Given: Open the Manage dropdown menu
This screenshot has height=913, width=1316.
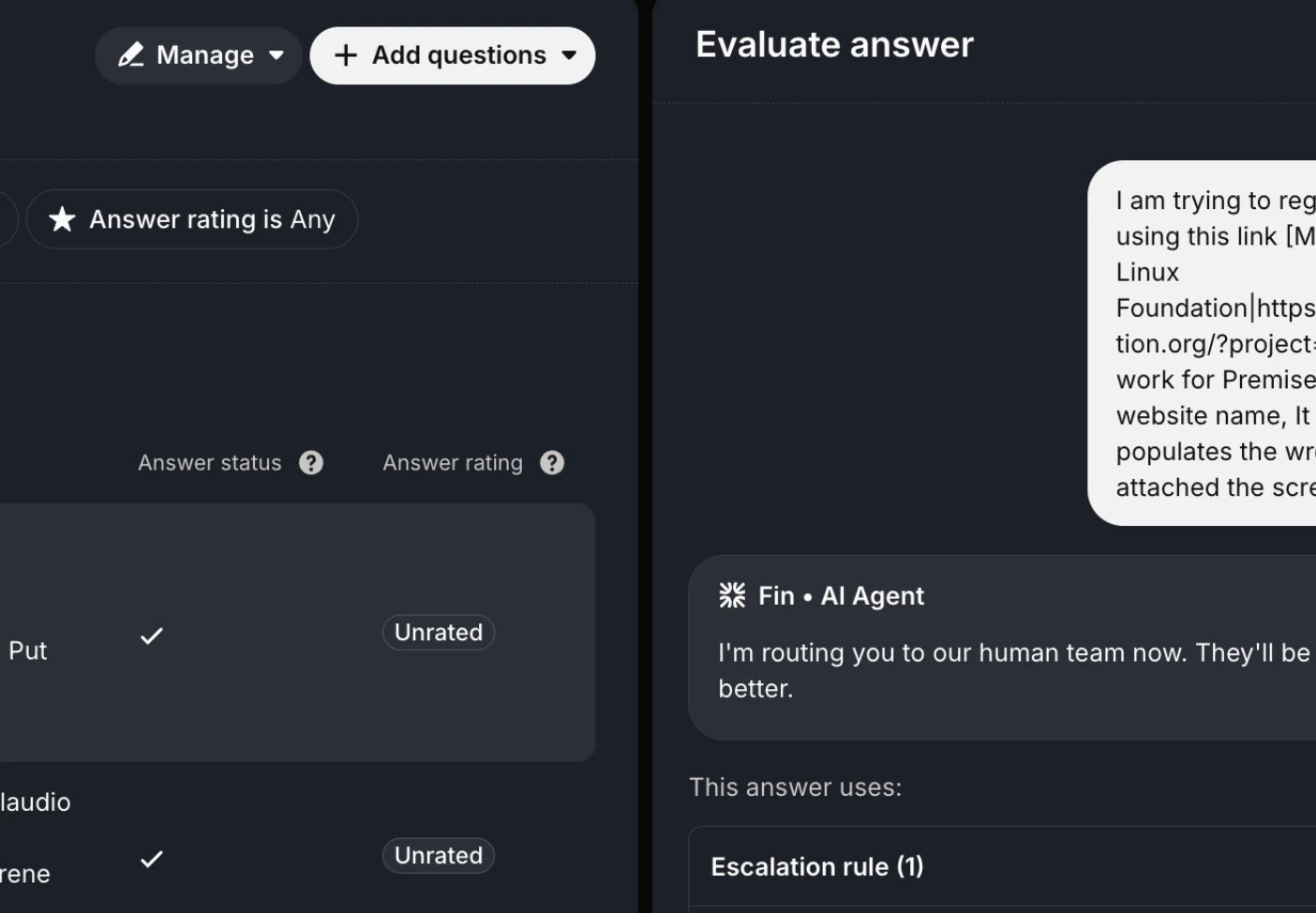Looking at the screenshot, I should pos(199,55).
